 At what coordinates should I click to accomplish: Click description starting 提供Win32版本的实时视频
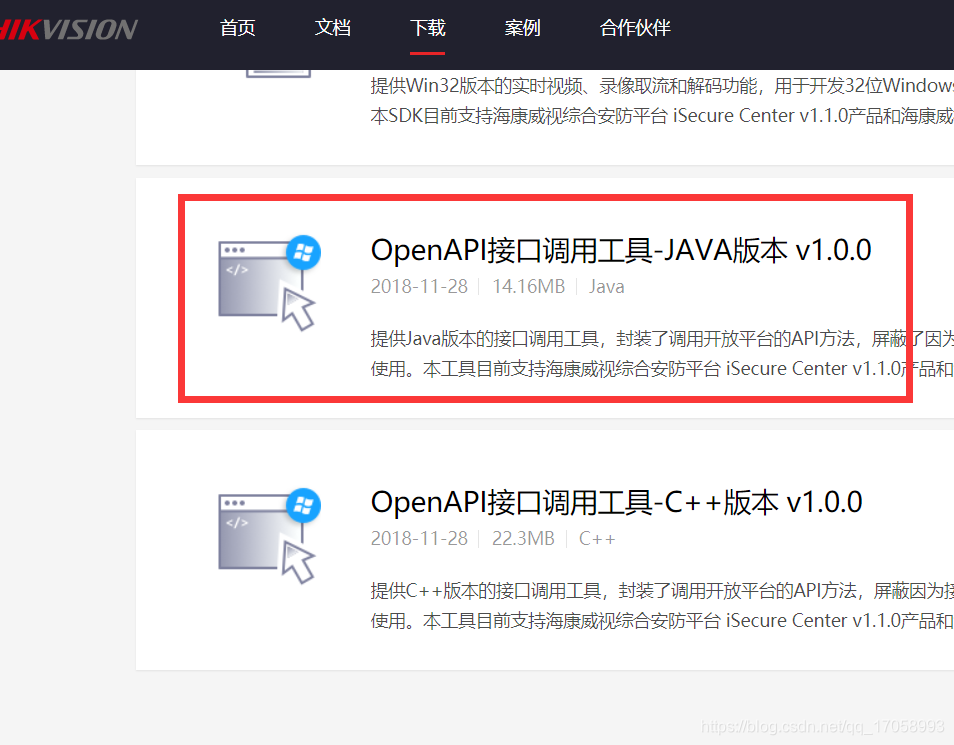pos(662,86)
